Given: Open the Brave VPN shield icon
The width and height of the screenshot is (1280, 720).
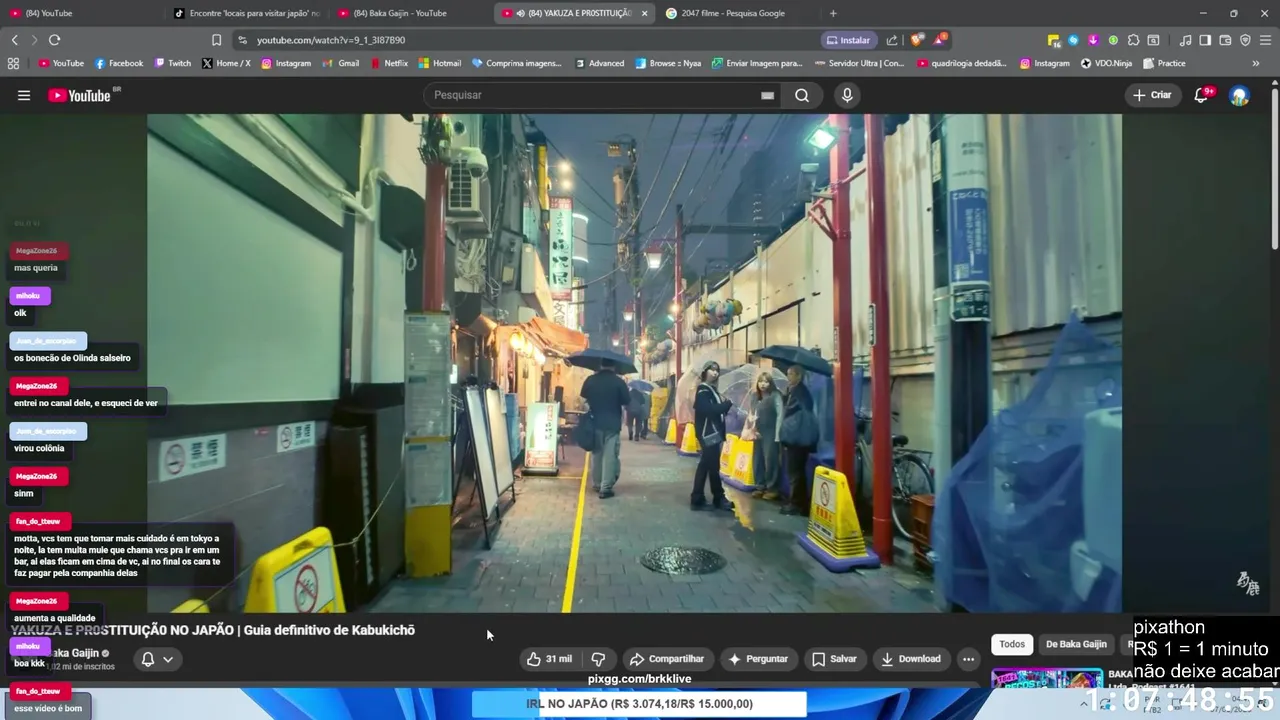Looking at the screenshot, I should [x=1245, y=40].
